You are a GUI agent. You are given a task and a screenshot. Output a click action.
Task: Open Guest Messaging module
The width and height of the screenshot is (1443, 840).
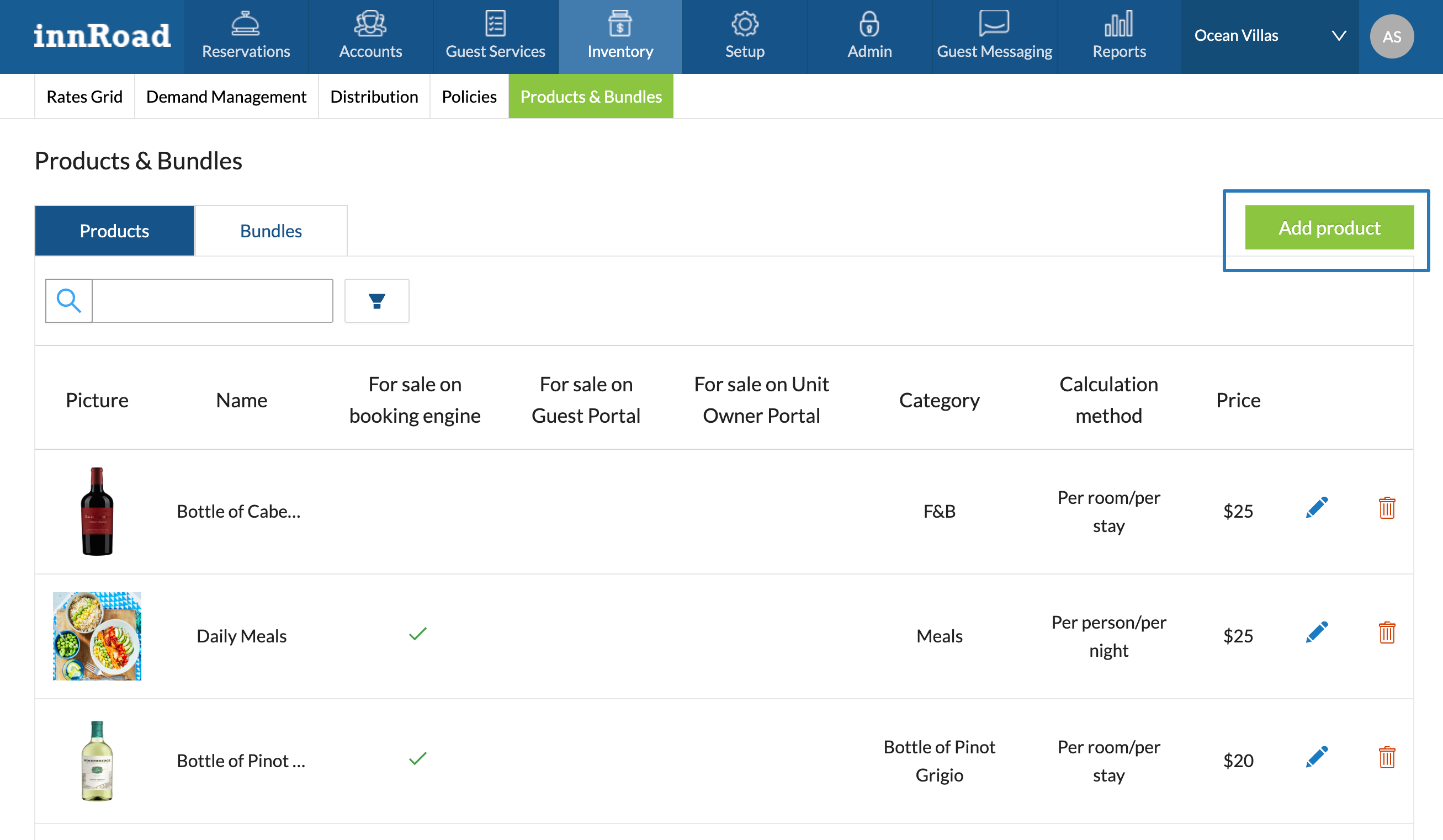994,36
